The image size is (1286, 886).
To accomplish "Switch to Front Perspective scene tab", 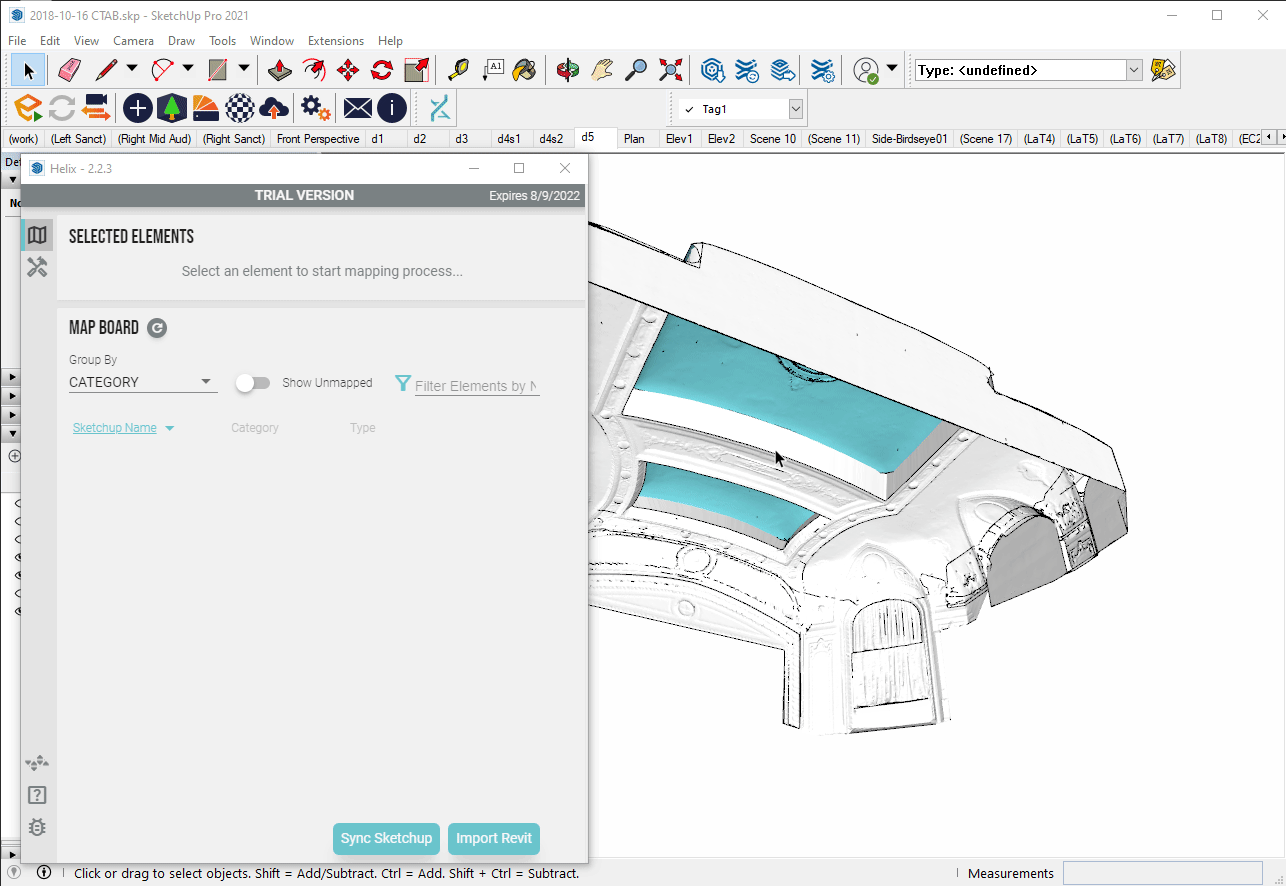I will pyautogui.click(x=318, y=139).
